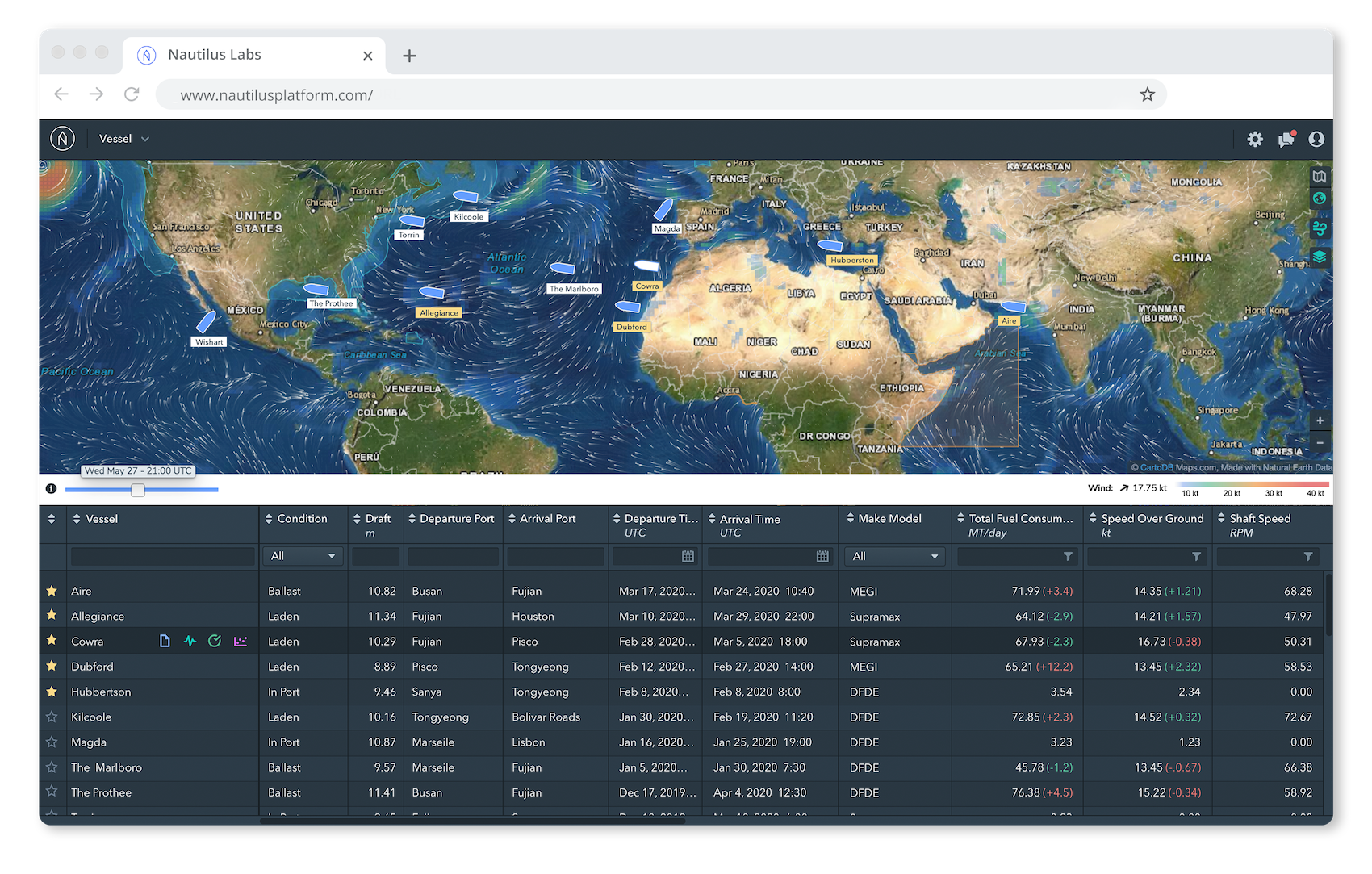Open the Shaft Speed filter funnel
The image size is (1372, 874).
point(1308,556)
